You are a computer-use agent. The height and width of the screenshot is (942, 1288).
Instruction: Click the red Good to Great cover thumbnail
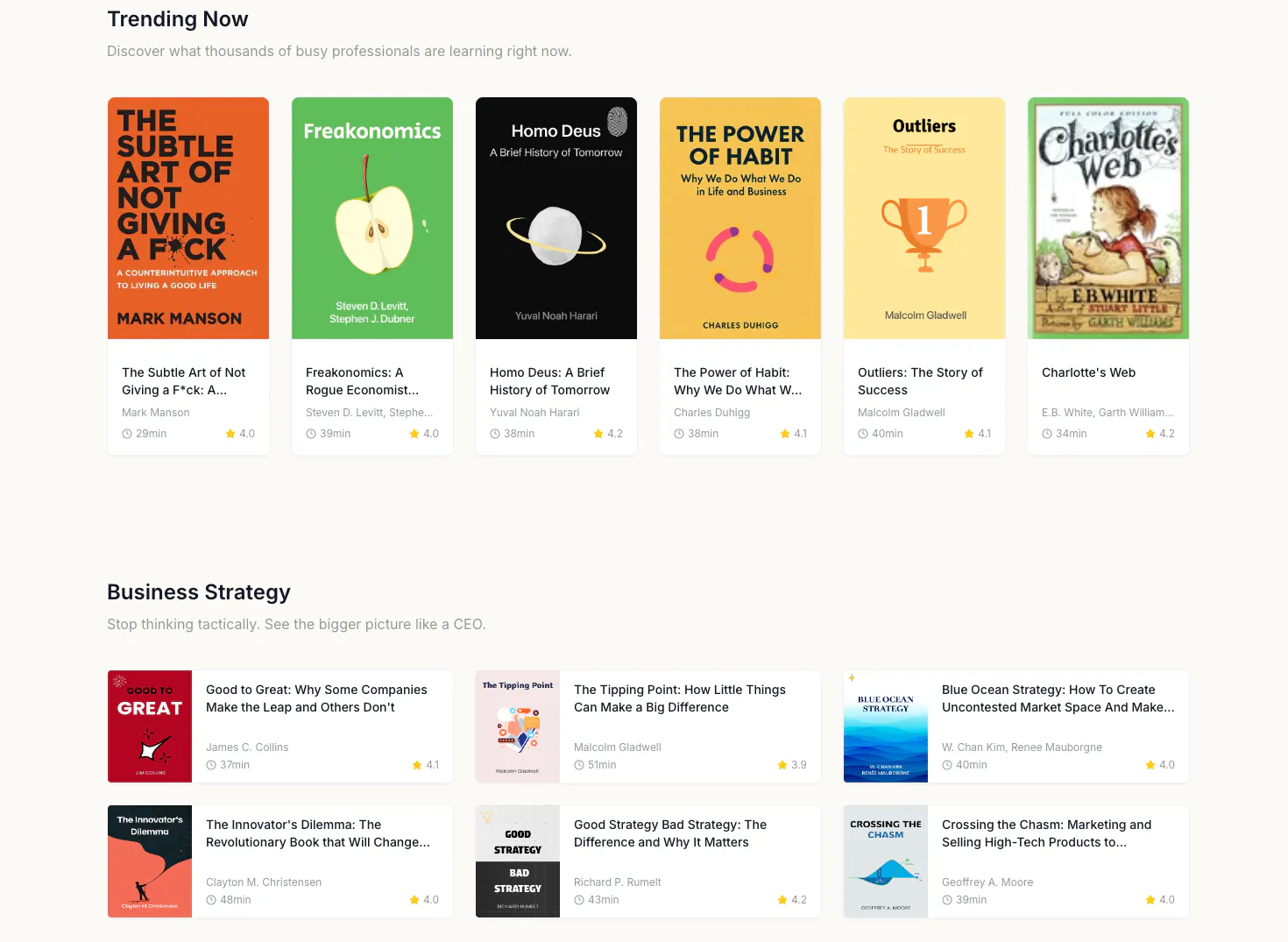150,726
